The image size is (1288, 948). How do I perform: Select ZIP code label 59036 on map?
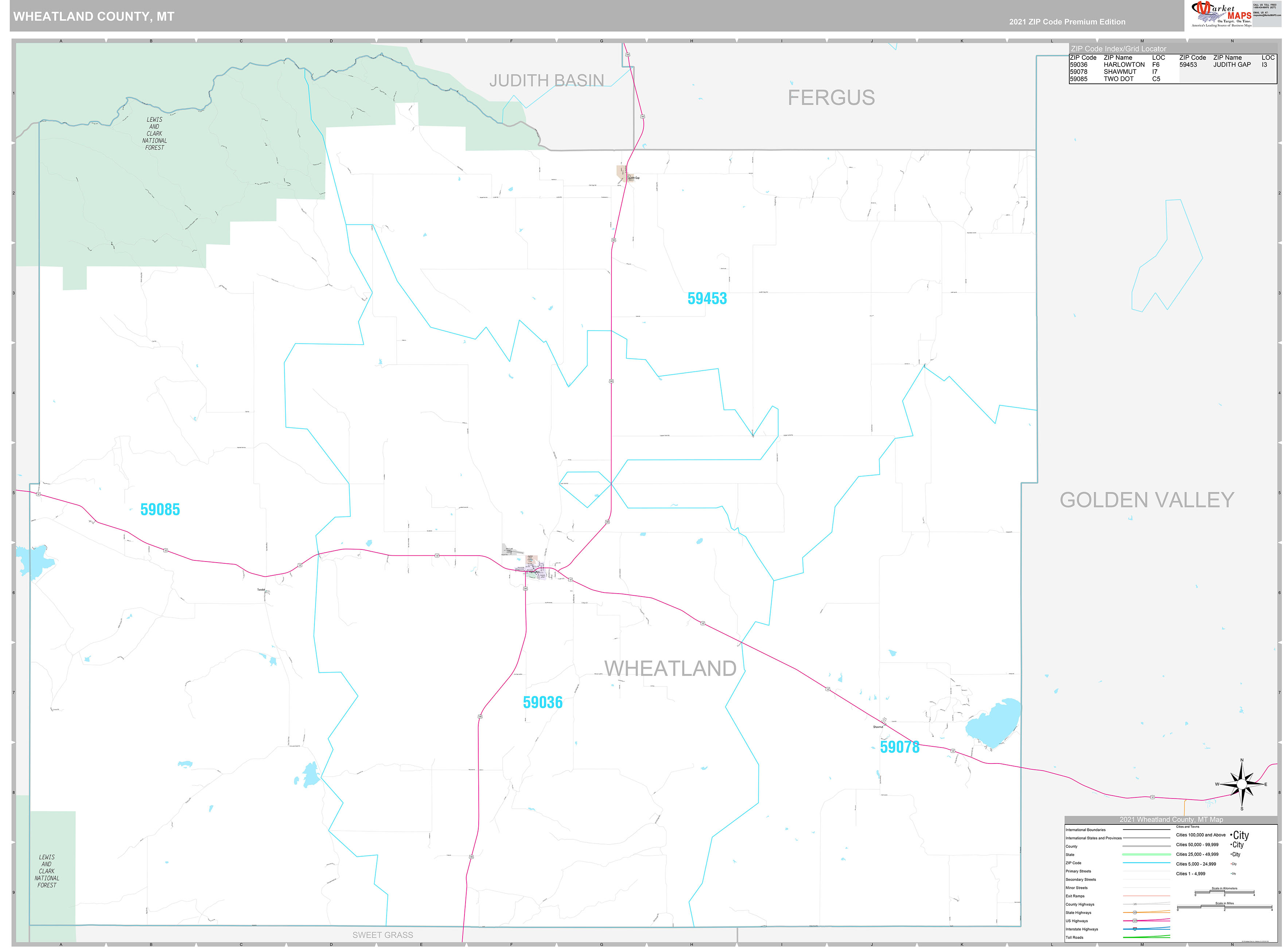click(542, 702)
